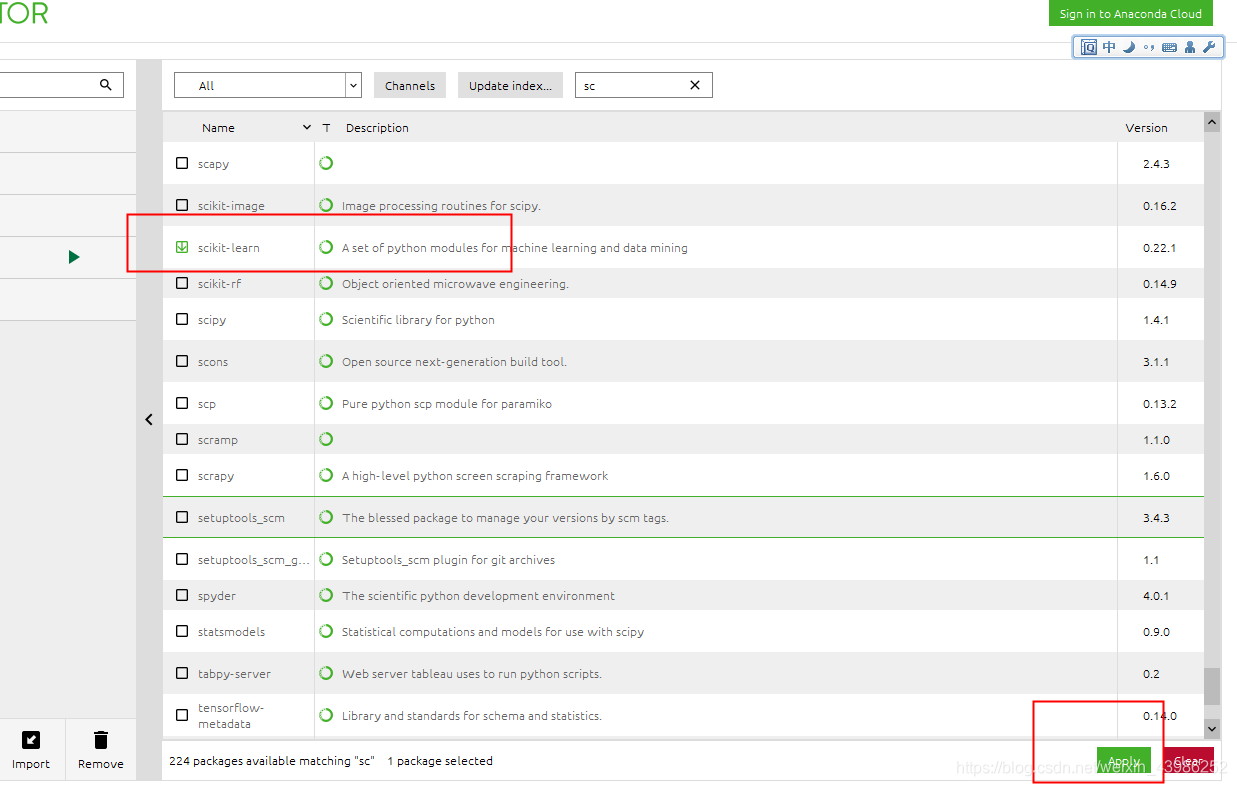Click the red Clear button
The height and width of the screenshot is (786, 1237).
tap(1188, 761)
